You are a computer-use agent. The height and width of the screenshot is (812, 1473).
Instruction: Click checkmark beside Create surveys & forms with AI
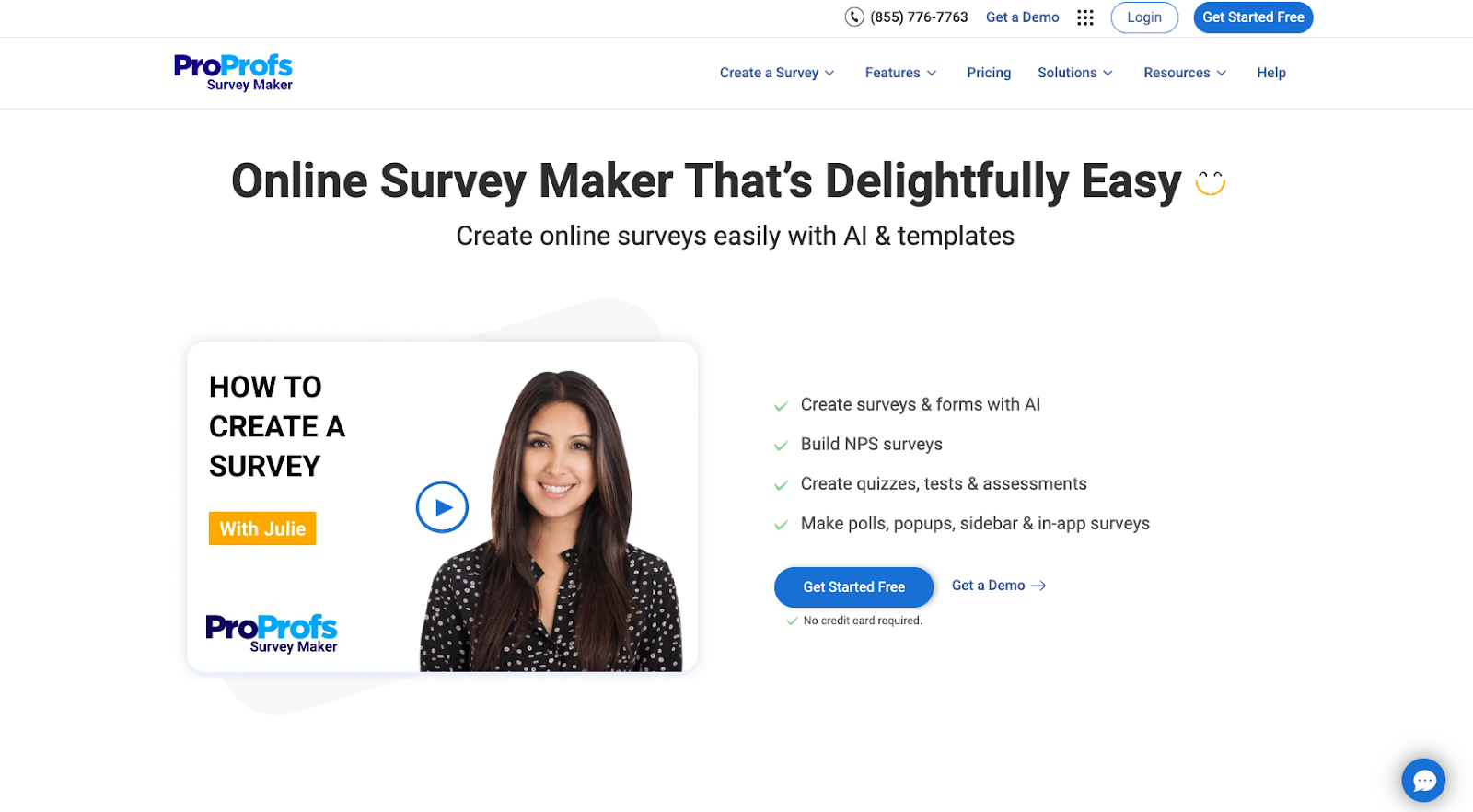tap(781, 406)
